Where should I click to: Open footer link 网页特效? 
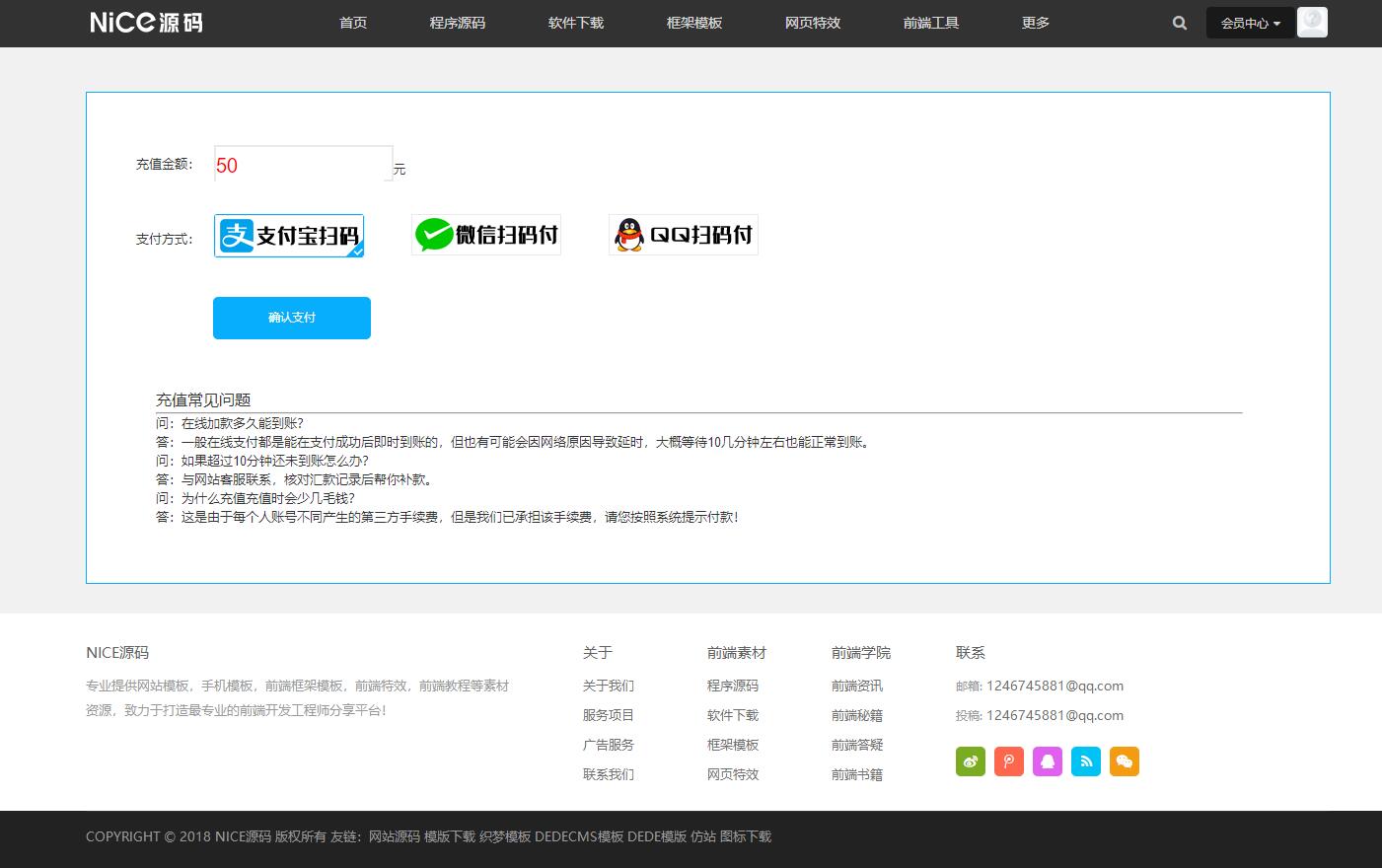tap(733, 774)
